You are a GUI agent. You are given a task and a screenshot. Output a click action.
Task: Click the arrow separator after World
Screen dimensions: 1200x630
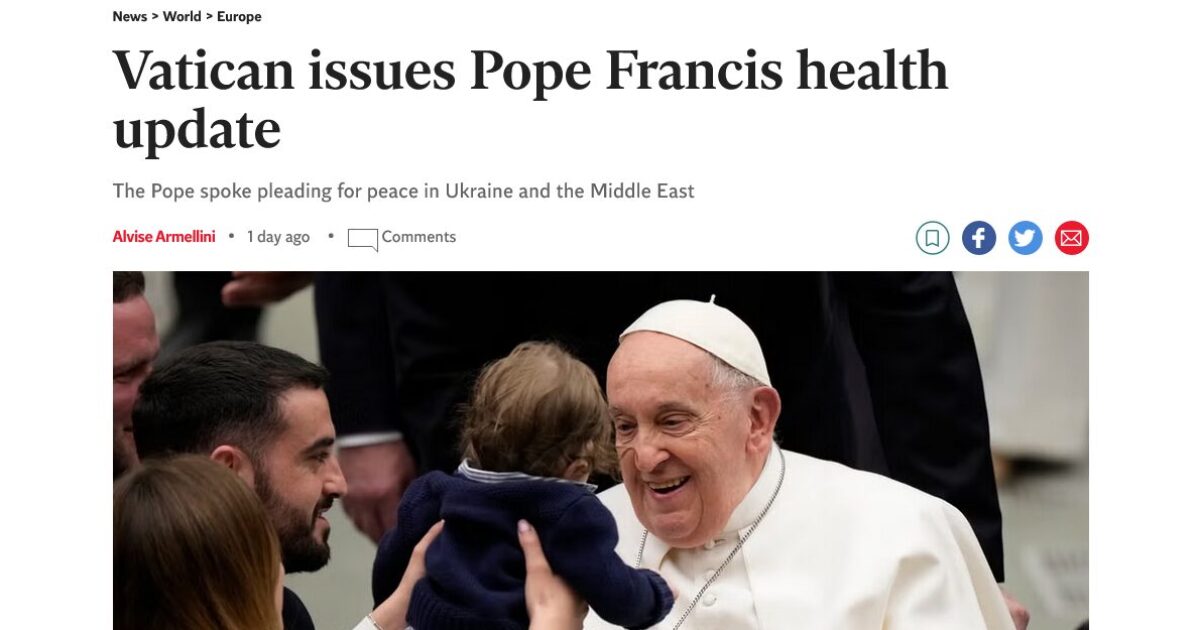coord(209,16)
